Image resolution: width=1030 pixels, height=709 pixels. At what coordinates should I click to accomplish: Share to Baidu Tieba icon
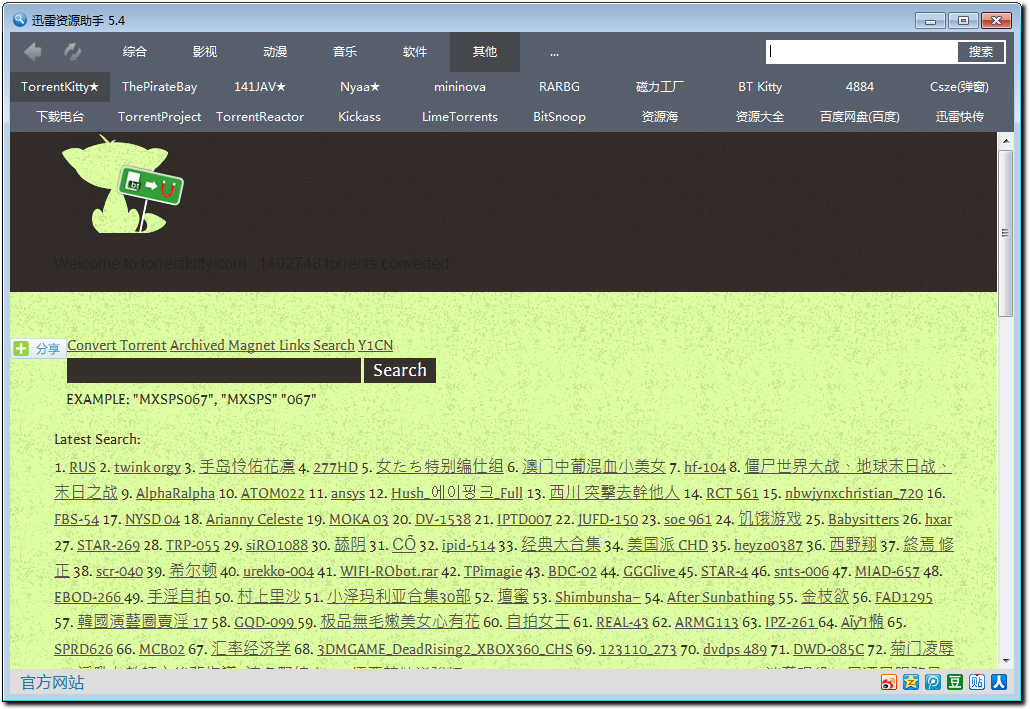click(x=977, y=683)
